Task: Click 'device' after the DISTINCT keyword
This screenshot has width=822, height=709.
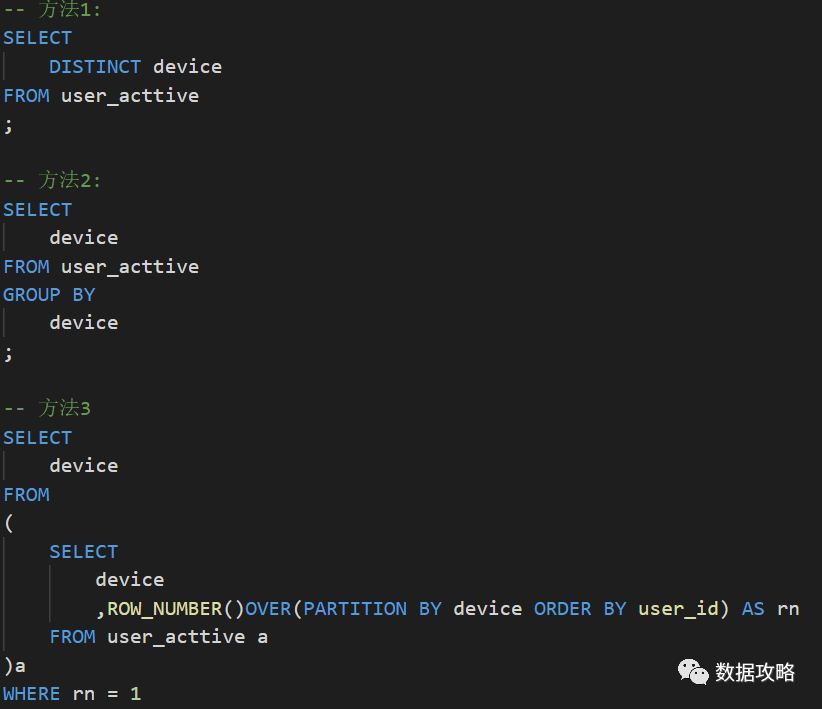Action: coord(187,67)
